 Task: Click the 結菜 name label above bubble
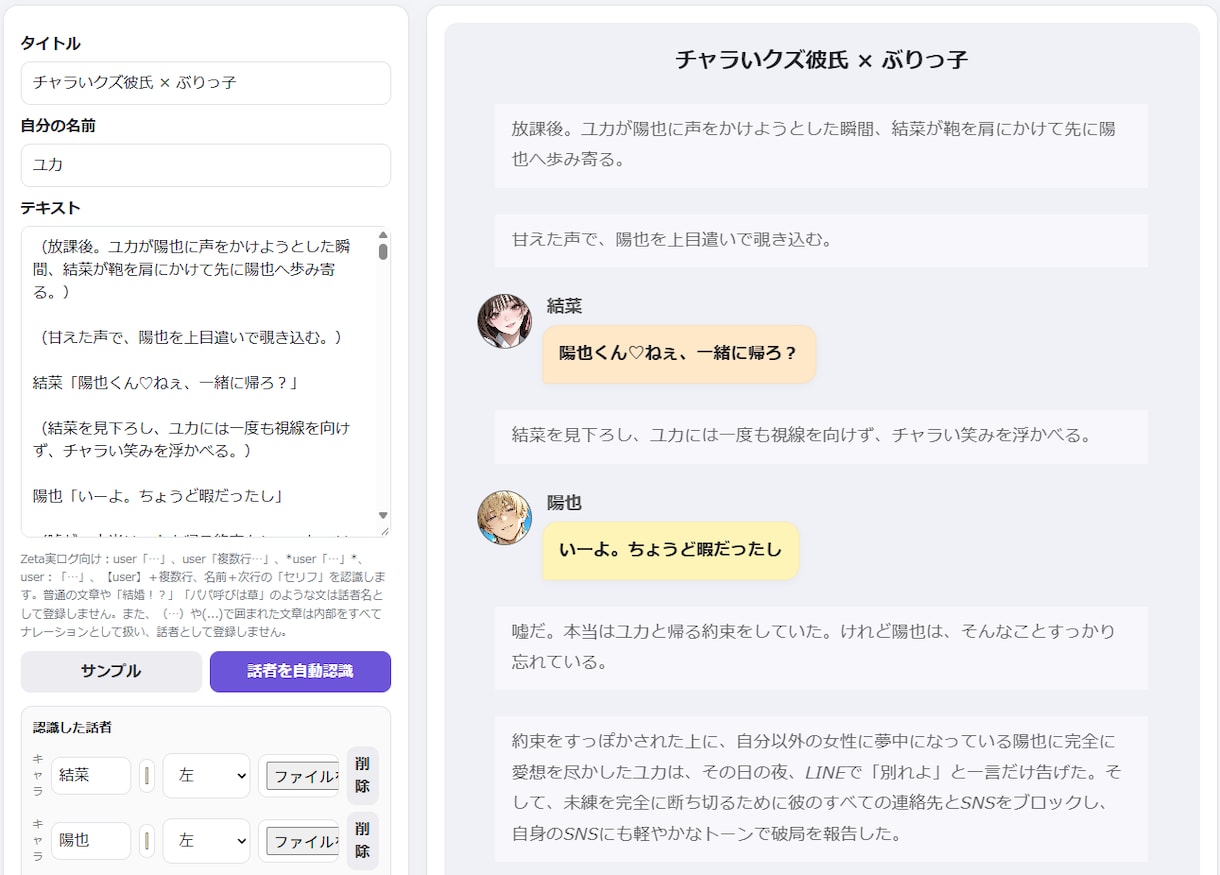point(564,307)
